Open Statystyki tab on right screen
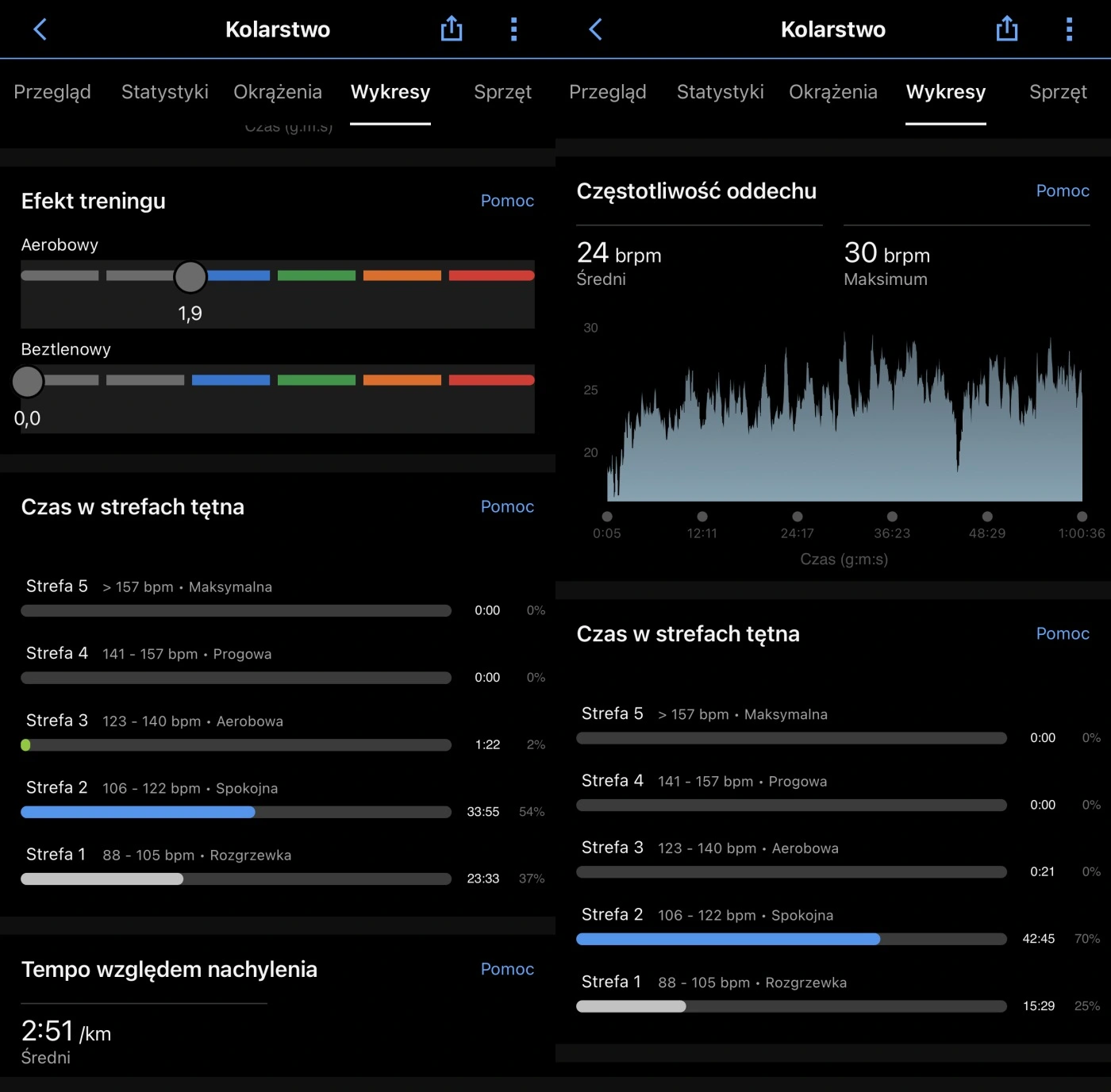This screenshot has width=1111, height=1092. pyautogui.click(x=720, y=92)
